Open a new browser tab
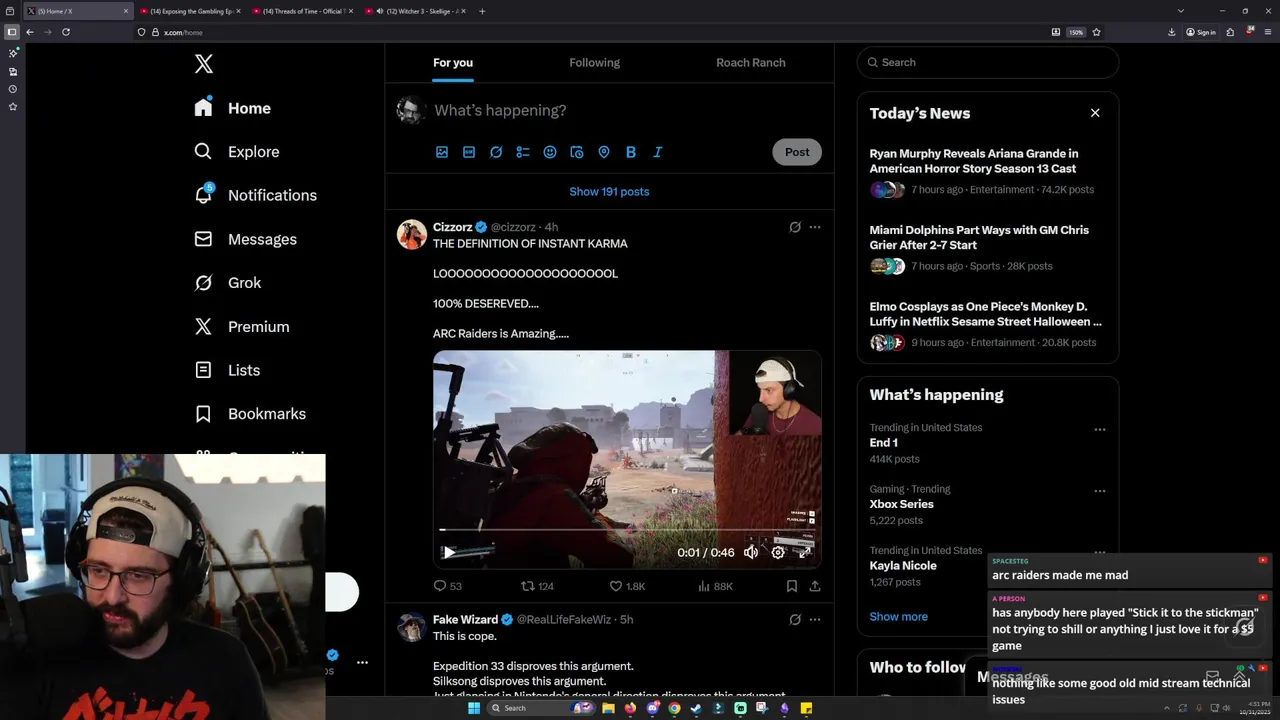Viewport: 1280px width, 720px height. pyautogui.click(x=482, y=11)
